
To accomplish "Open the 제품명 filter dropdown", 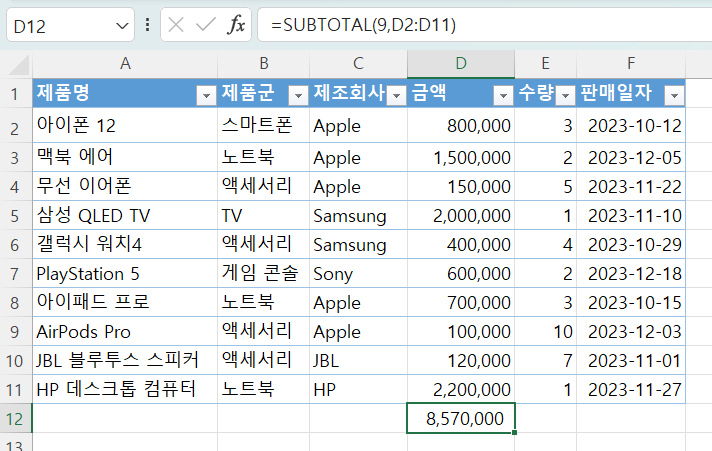I will coord(206,96).
